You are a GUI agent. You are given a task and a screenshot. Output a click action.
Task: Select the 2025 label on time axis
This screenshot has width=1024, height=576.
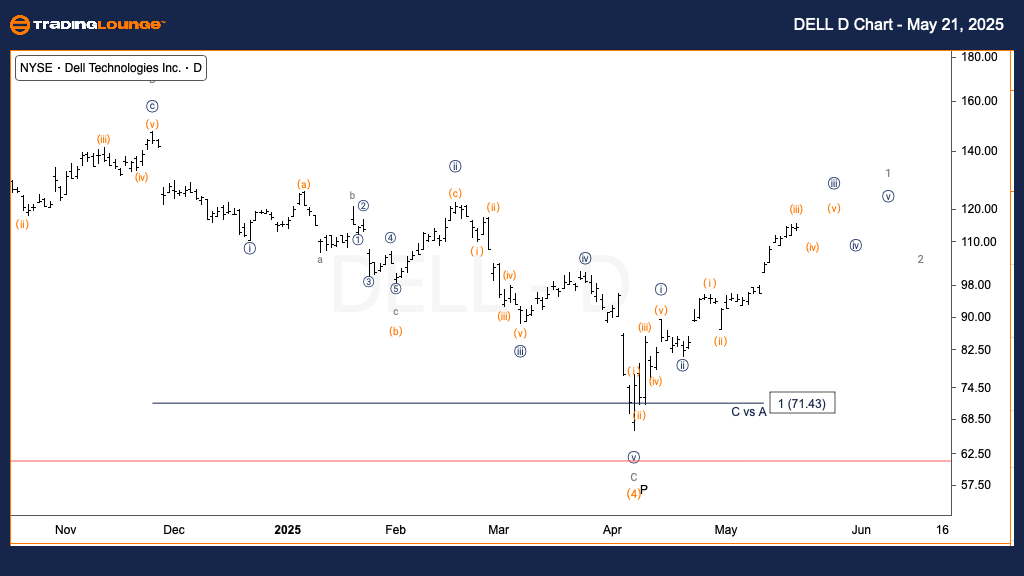(287, 530)
